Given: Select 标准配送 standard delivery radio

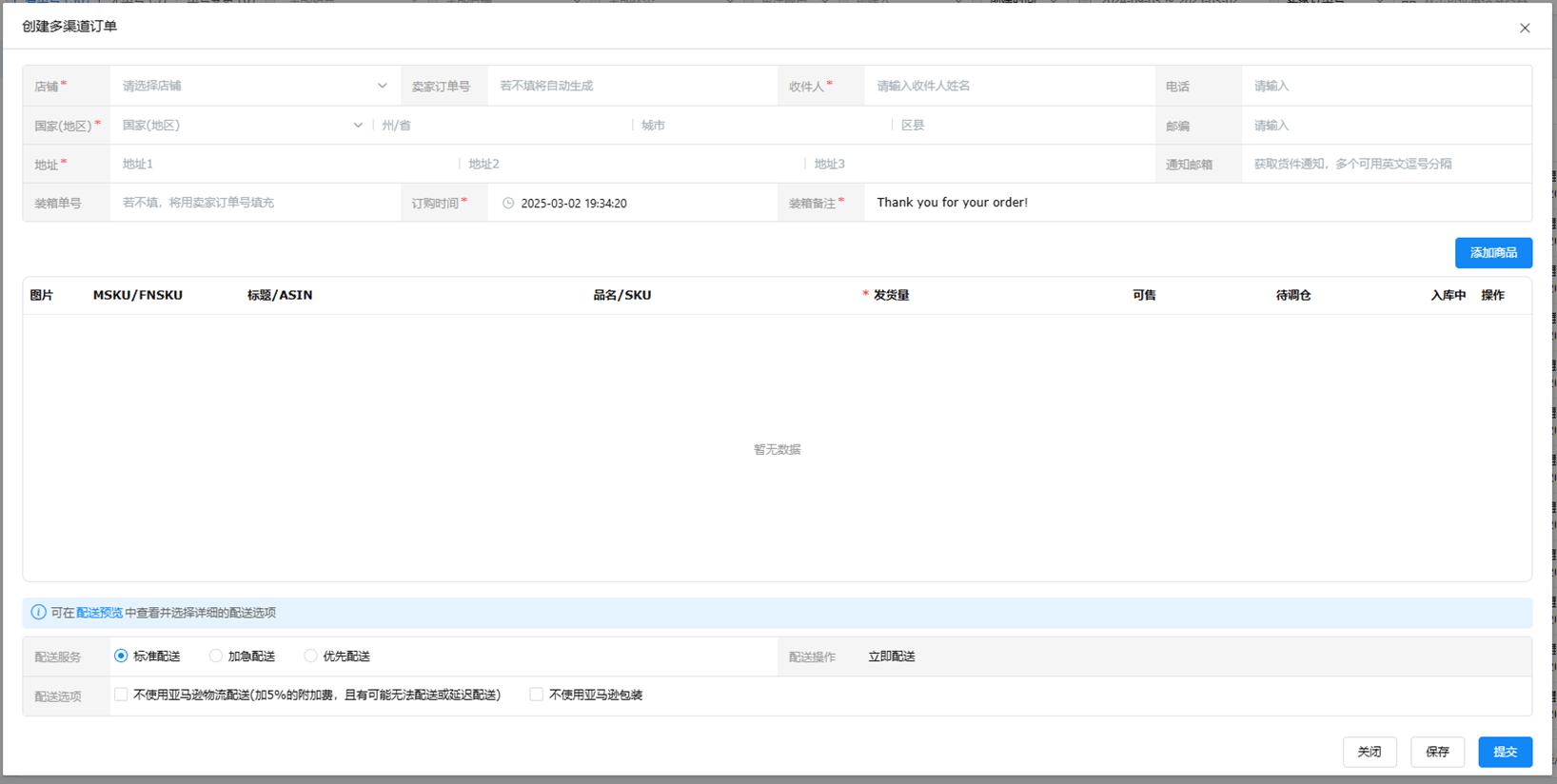Looking at the screenshot, I should [121, 656].
